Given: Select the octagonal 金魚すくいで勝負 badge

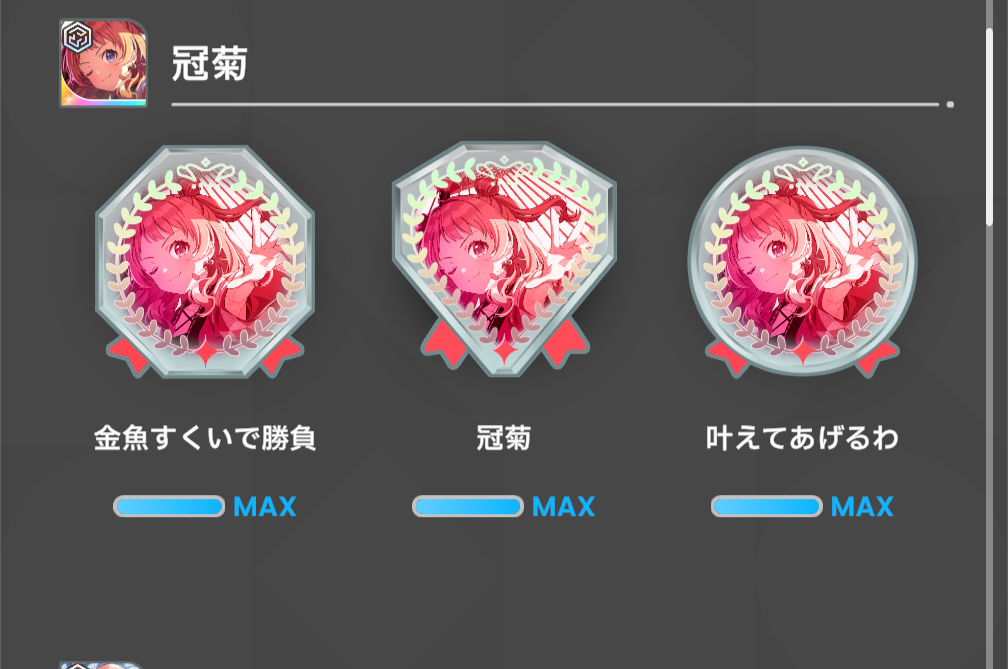Looking at the screenshot, I should coord(204,261).
